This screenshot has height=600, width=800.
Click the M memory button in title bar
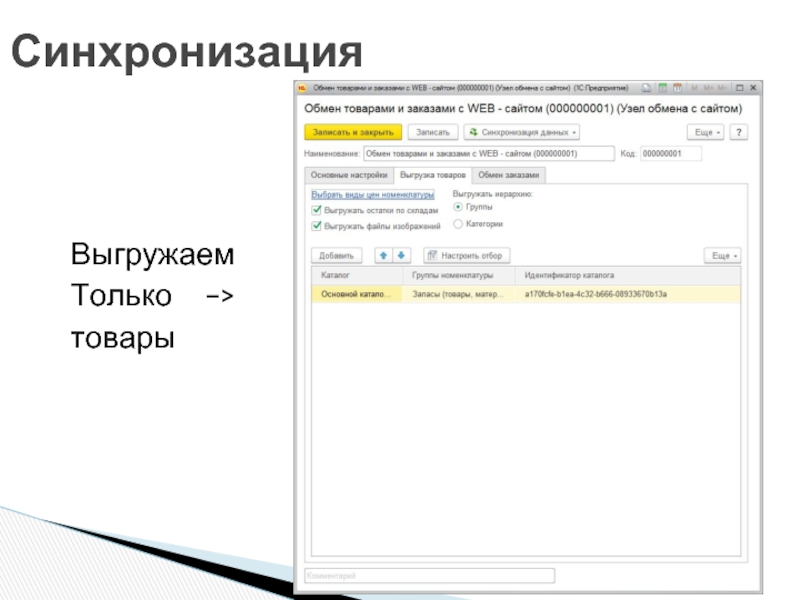point(694,88)
